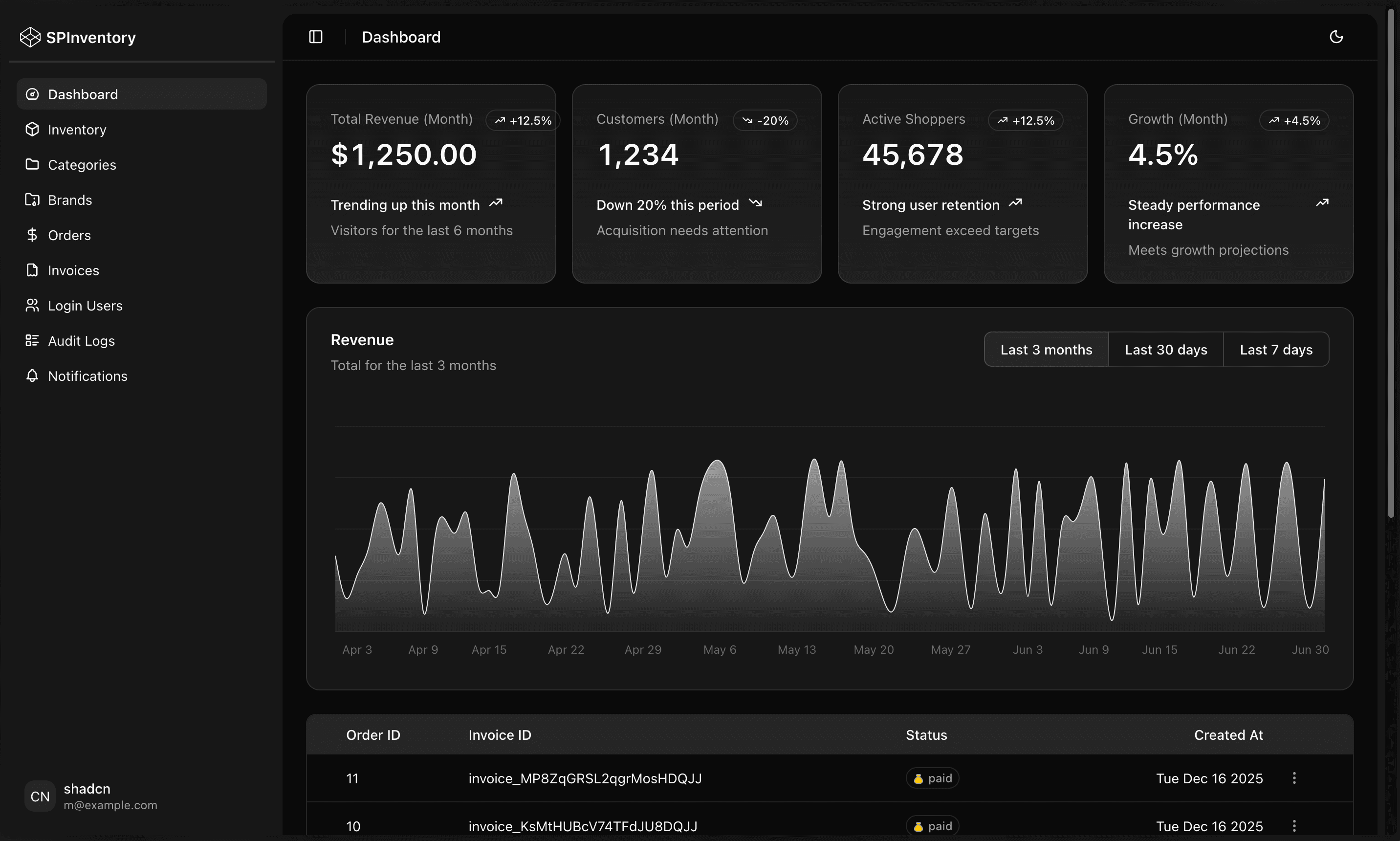Screen dimensions: 1400x841
Task: Select the Last 3 months range
Action: pos(1046,350)
